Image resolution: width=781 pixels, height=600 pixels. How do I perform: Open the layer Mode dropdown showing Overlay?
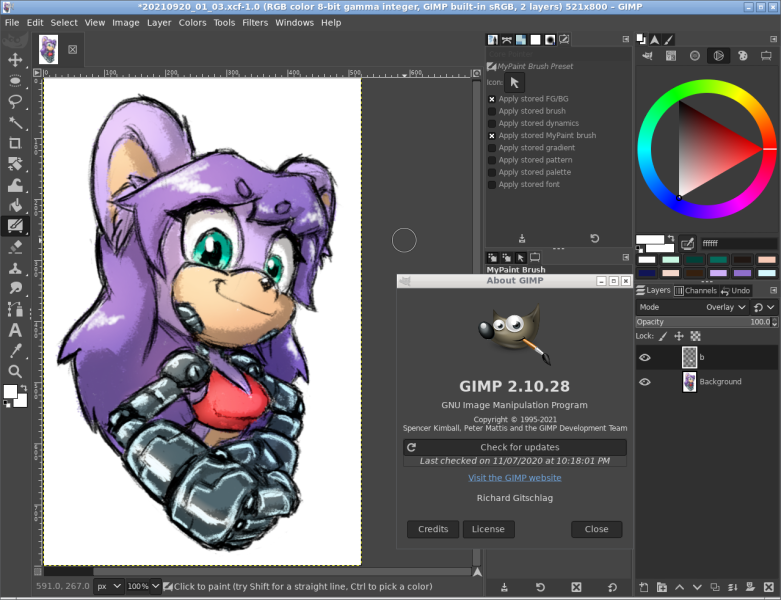pos(692,307)
